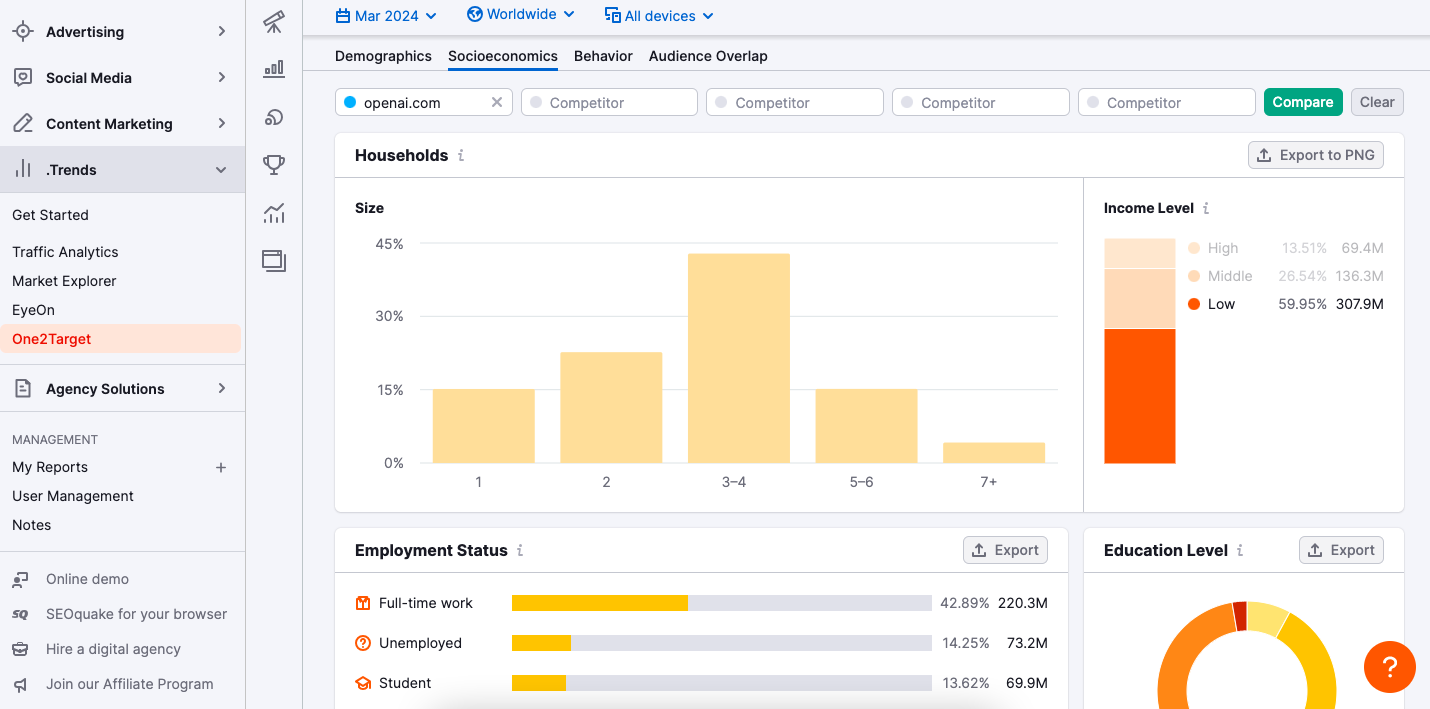The width and height of the screenshot is (1430, 709).
Task: Remove openai.com using the X icon
Action: [x=497, y=103]
